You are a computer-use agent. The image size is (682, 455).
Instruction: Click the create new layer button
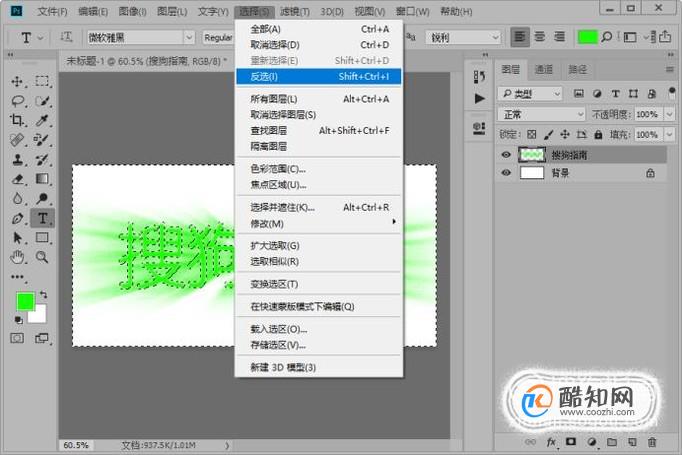(x=632, y=442)
